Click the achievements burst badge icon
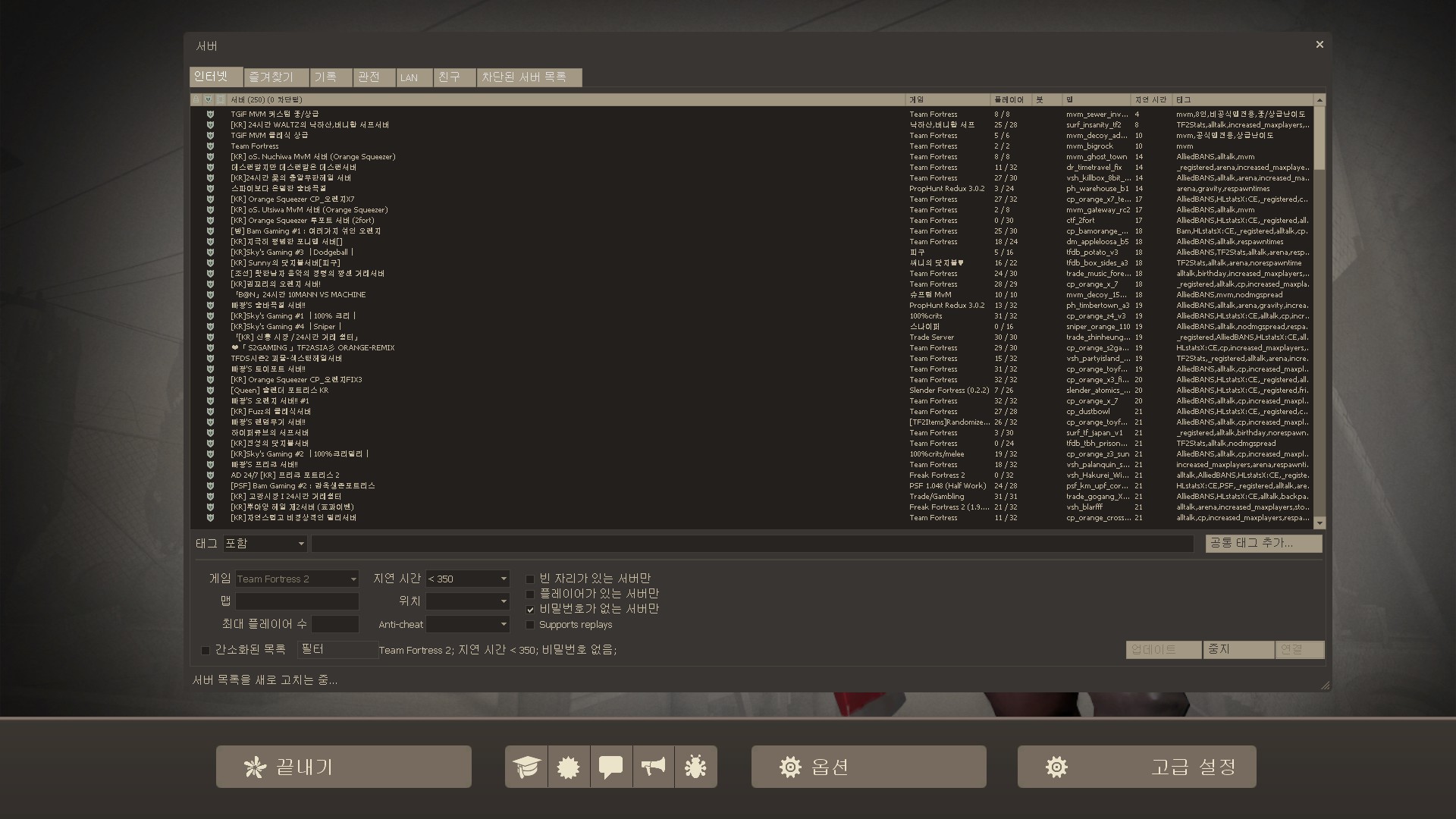This screenshot has height=819, width=1456. pyautogui.click(x=568, y=767)
